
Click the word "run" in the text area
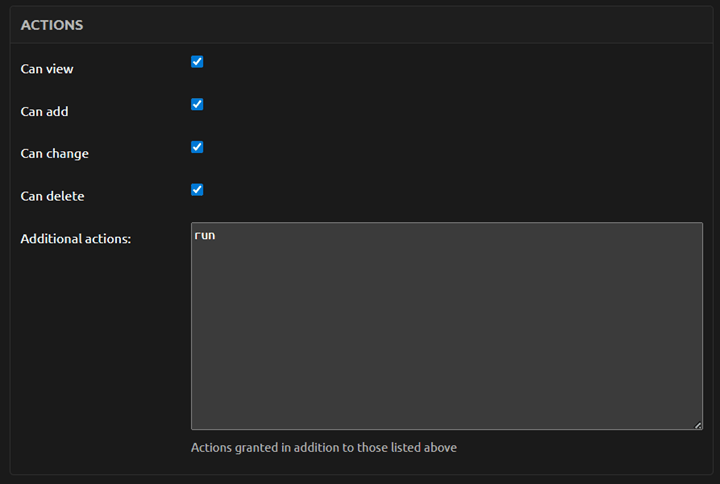(204, 235)
